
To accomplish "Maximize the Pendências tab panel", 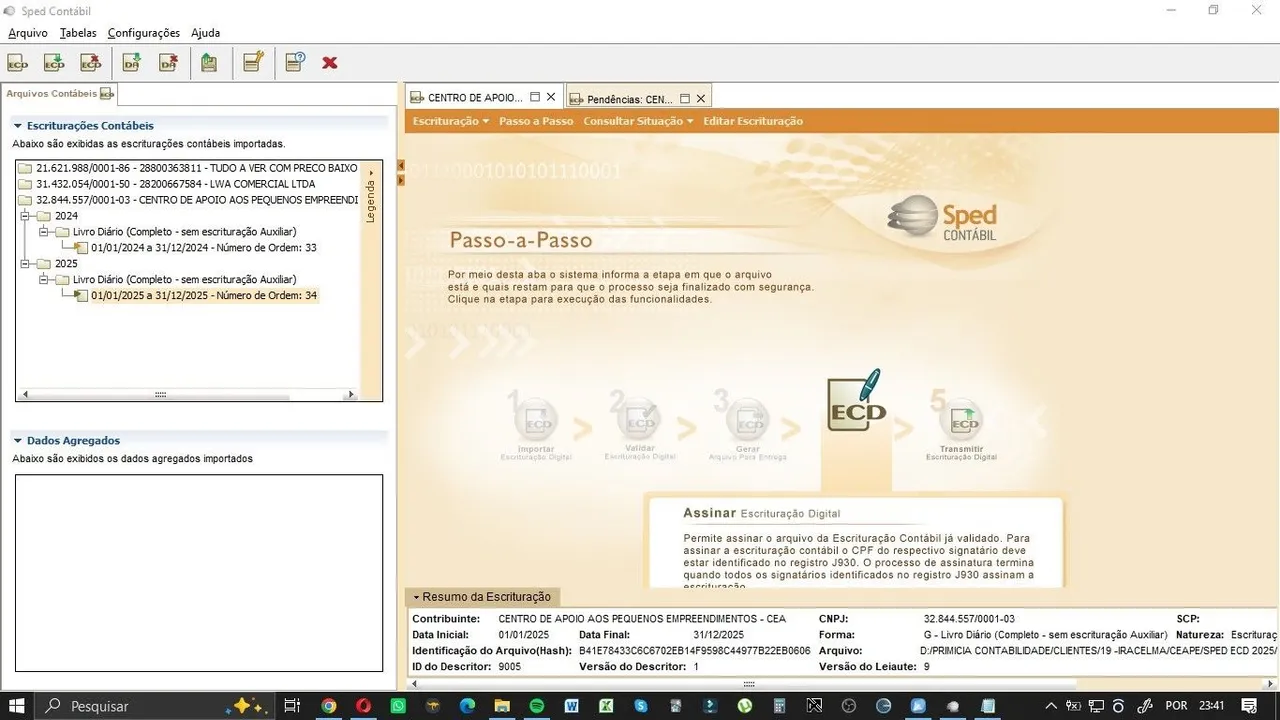I will [x=685, y=98].
